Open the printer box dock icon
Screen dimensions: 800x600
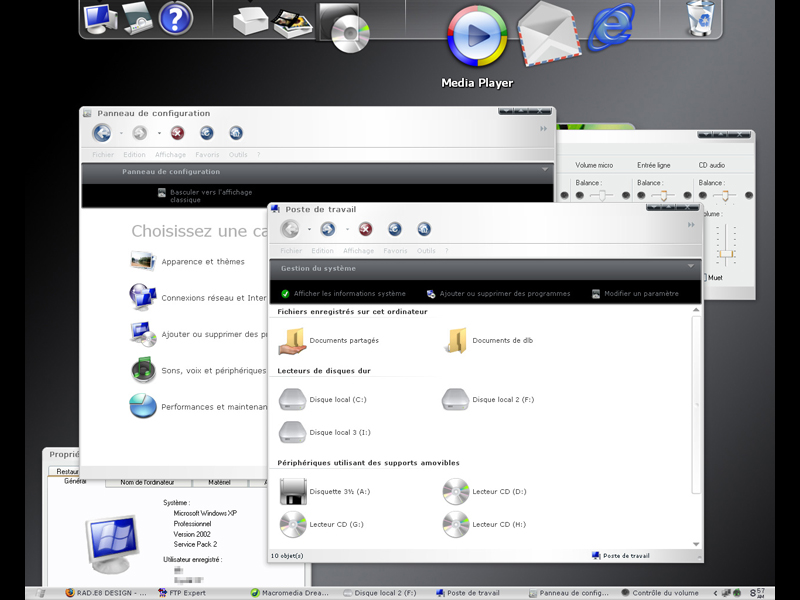[250, 19]
